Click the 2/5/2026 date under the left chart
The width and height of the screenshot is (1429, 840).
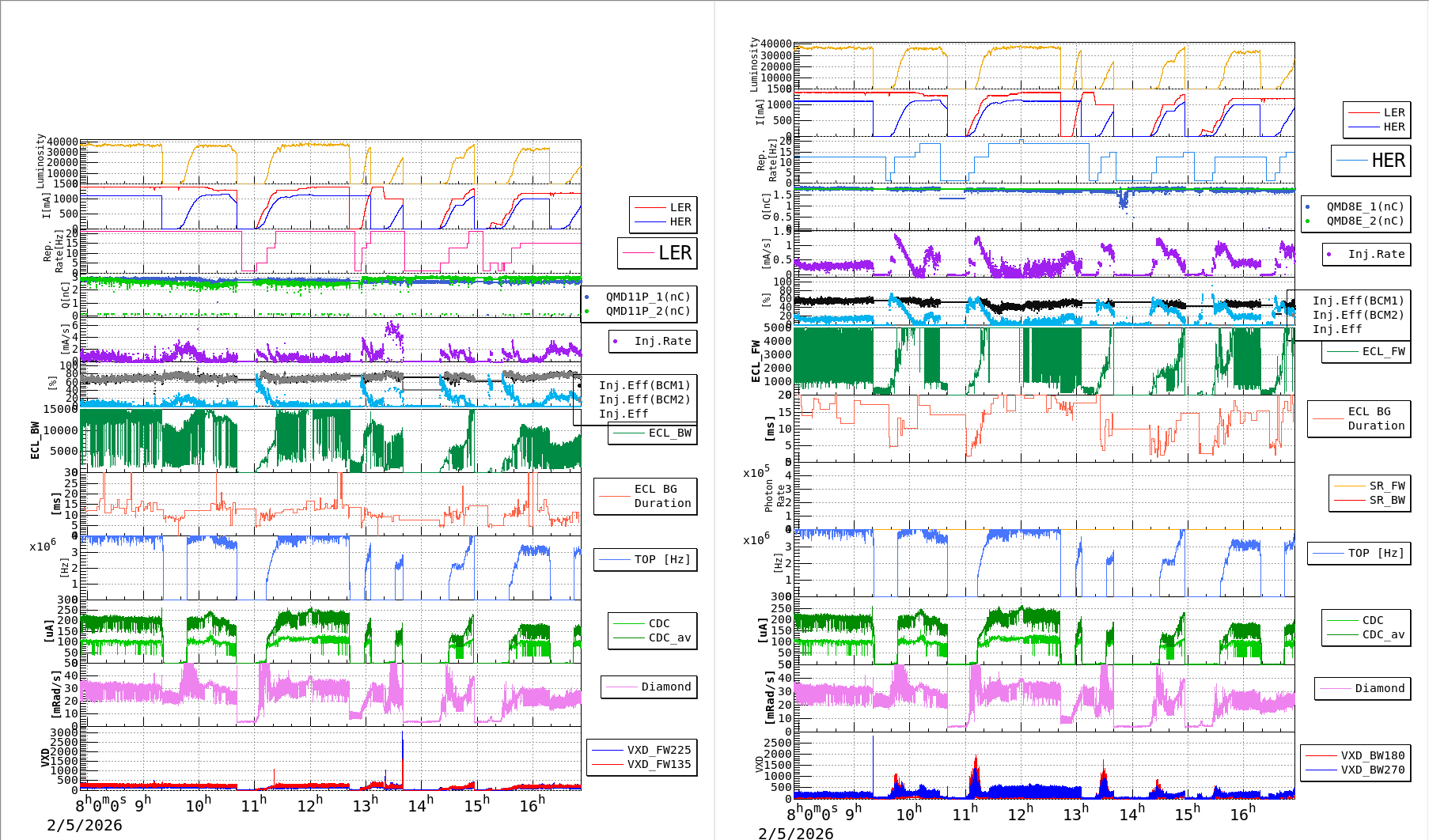tap(85, 825)
